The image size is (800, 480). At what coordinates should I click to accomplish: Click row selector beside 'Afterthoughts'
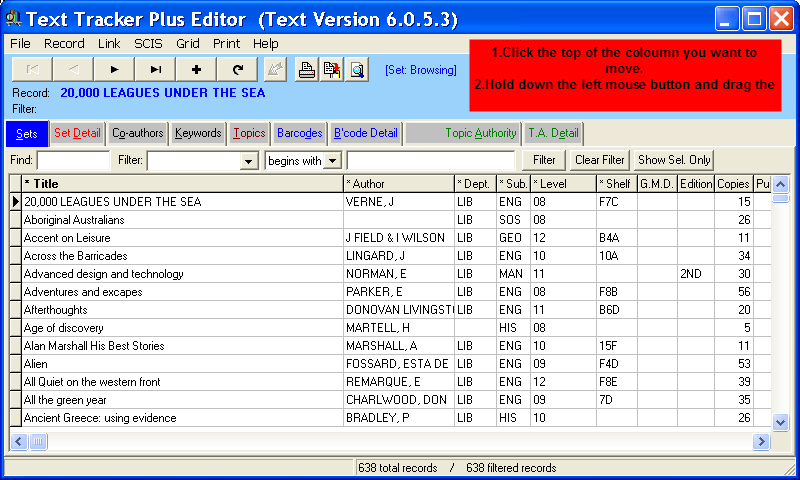coord(15,310)
